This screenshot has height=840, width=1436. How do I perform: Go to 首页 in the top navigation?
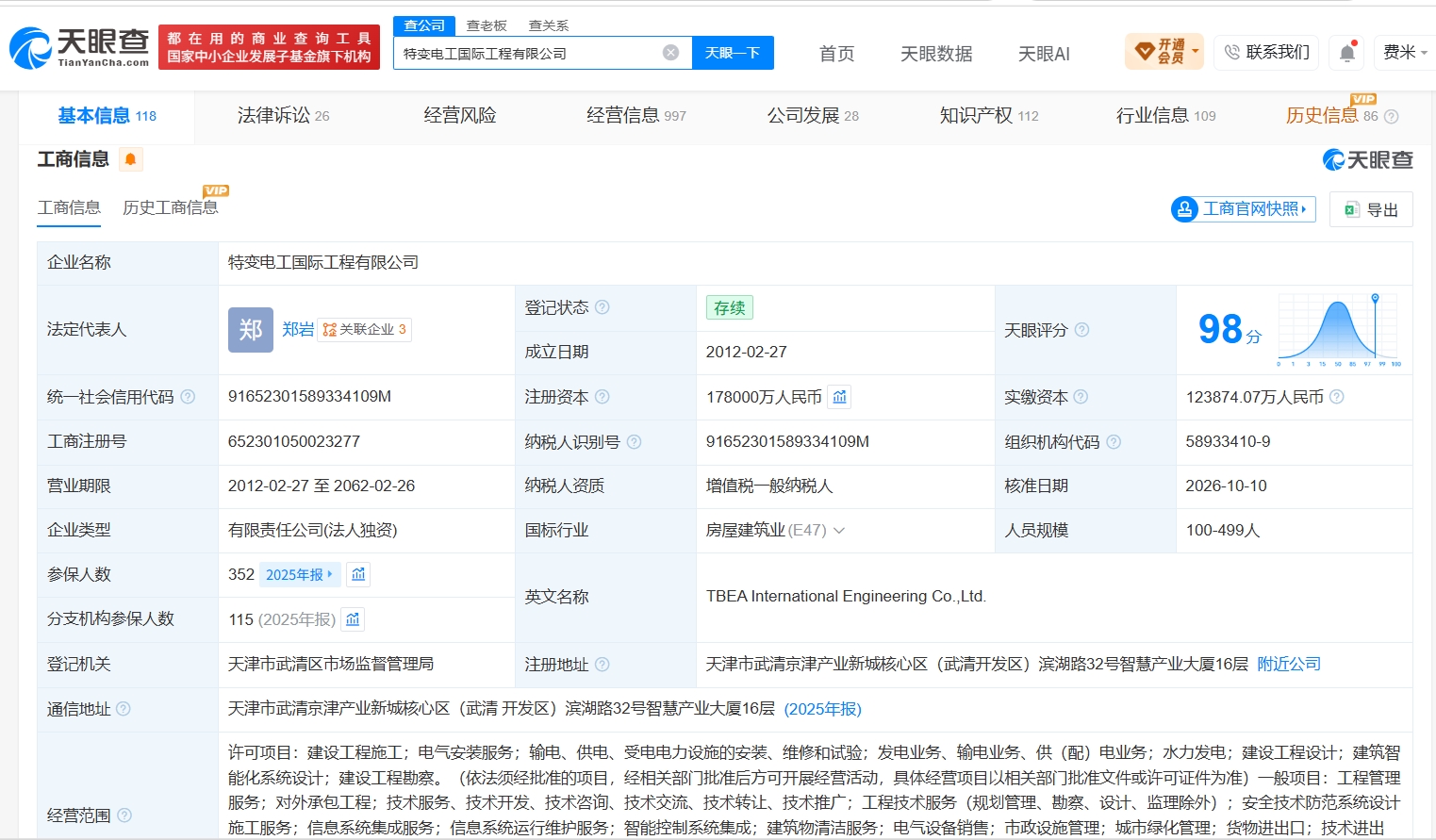(x=836, y=54)
